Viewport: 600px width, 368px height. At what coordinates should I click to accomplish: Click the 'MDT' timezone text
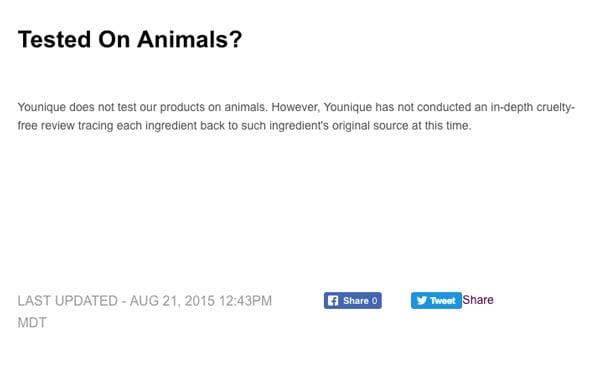[32, 322]
